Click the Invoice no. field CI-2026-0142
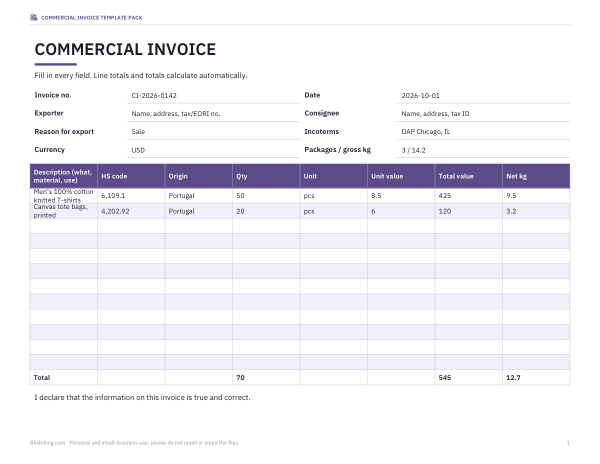 [213, 96]
